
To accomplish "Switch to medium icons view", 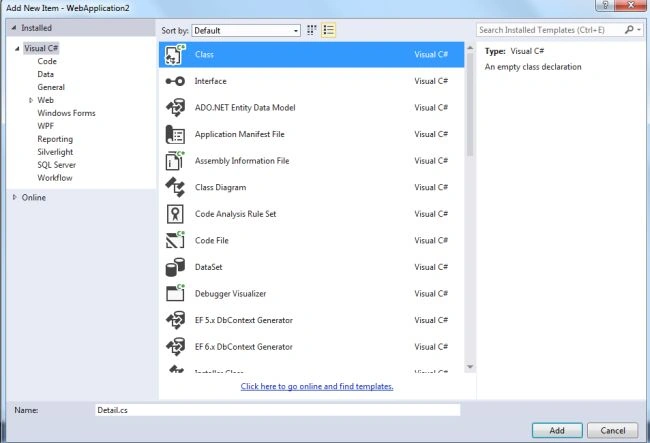I will [311, 30].
